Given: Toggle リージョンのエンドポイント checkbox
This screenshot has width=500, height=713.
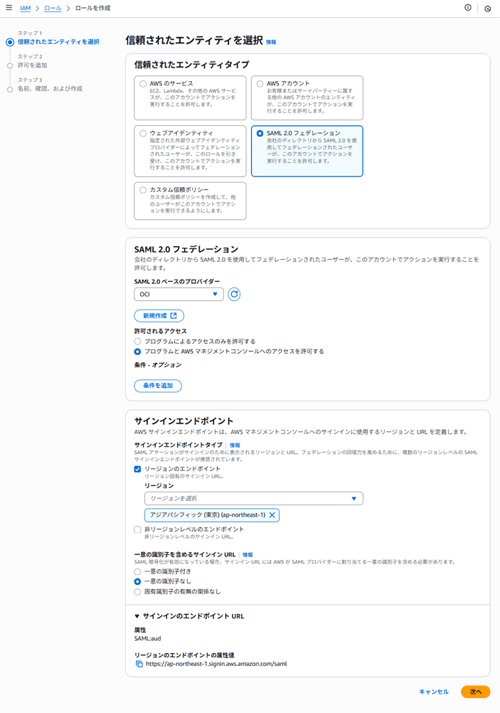Looking at the screenshot, I should pyautogui.click(x=137, y=469).
